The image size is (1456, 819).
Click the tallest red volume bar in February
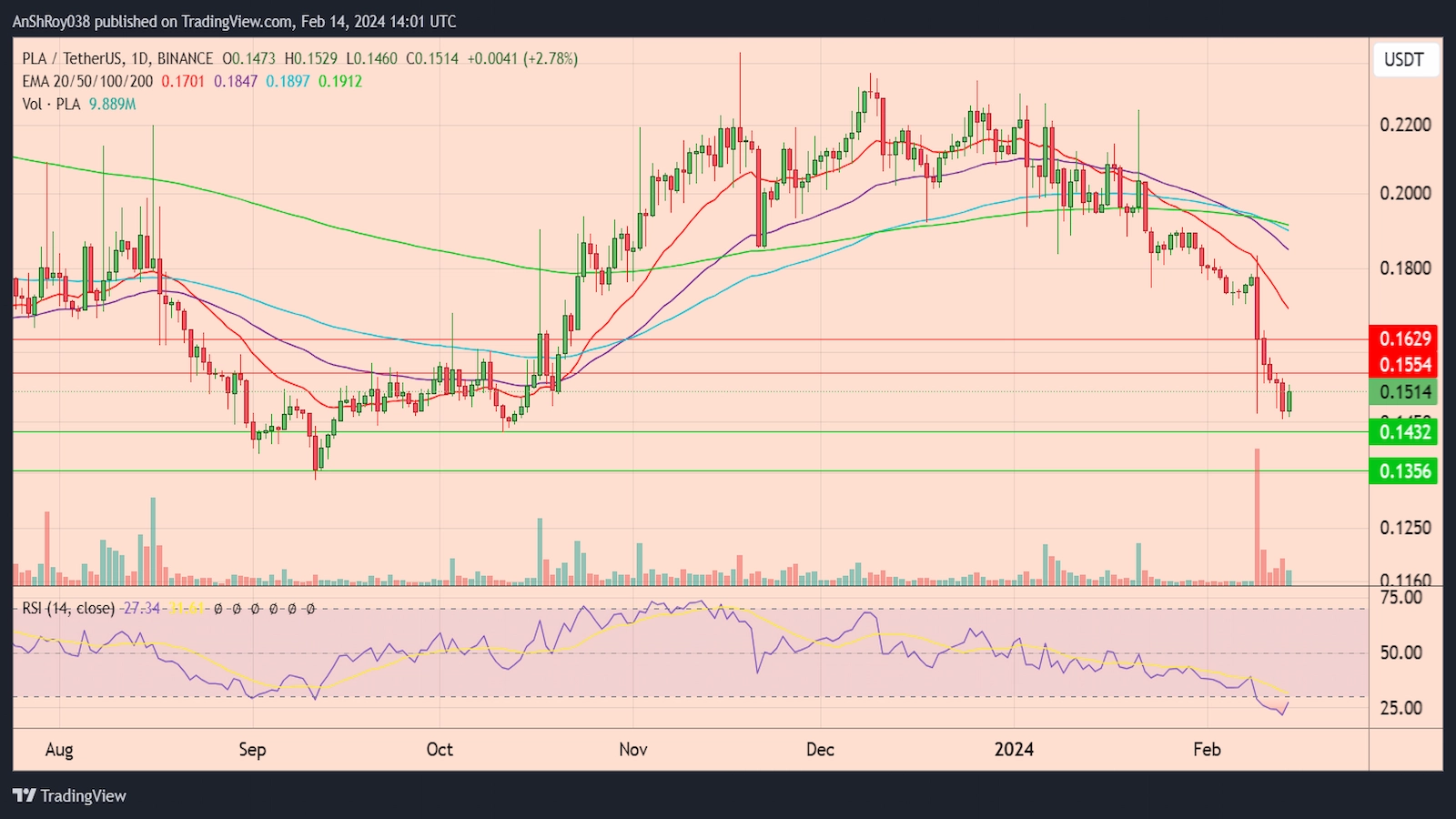[x=1258, y=519]
